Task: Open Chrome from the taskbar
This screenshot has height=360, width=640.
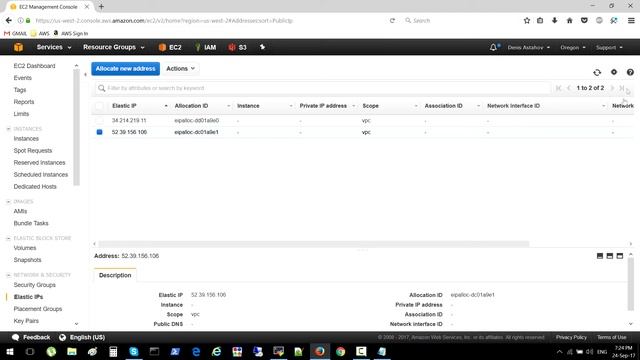Action: tap(340, 351)
